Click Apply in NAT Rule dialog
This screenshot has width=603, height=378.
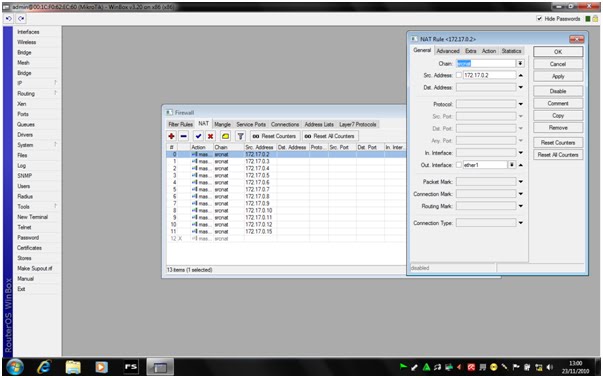click(558, 76)
